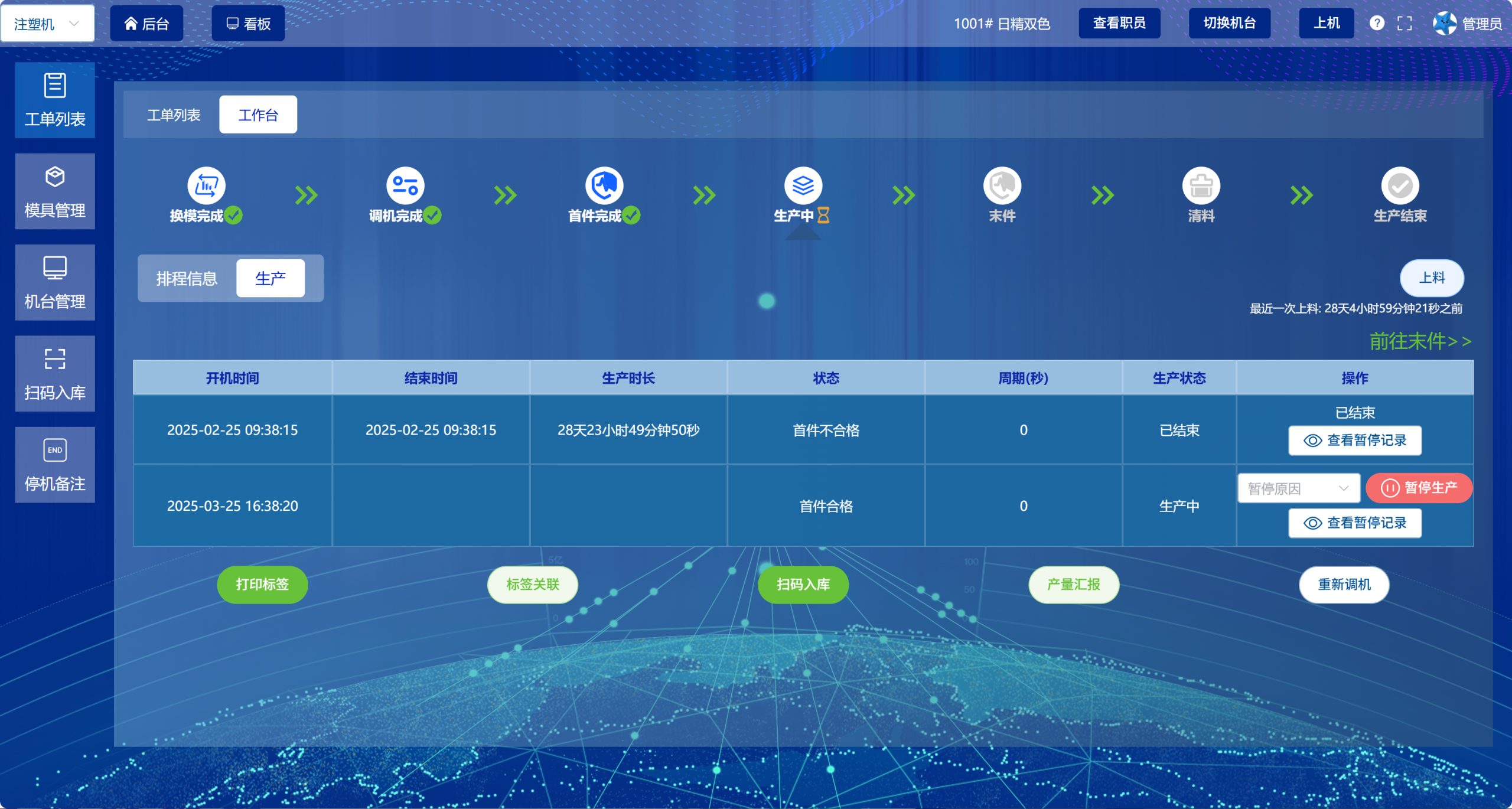Screen dimensions: 1512x809
Task: Toggle fullscreen mode icon
Action: (1405, 23)
